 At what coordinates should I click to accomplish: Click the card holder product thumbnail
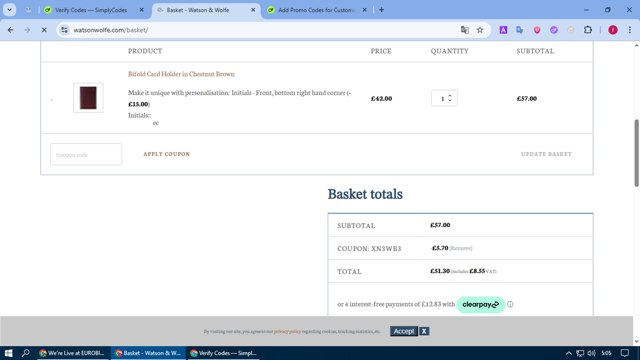click(88, 98)
